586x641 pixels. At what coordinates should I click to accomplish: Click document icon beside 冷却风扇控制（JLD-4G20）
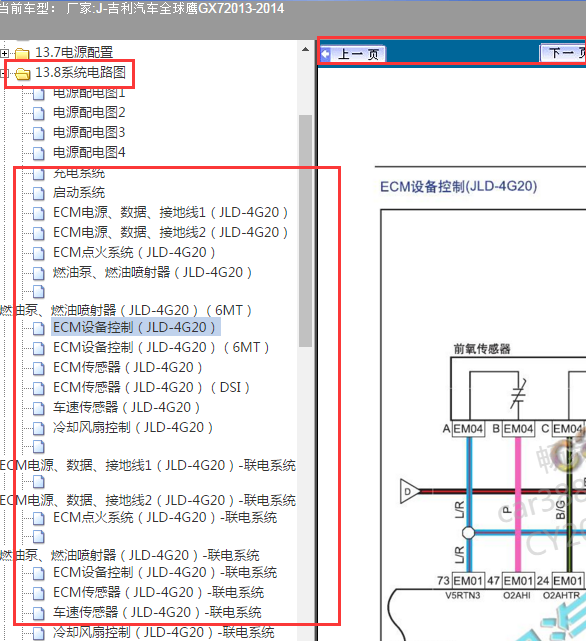[38, 428]
